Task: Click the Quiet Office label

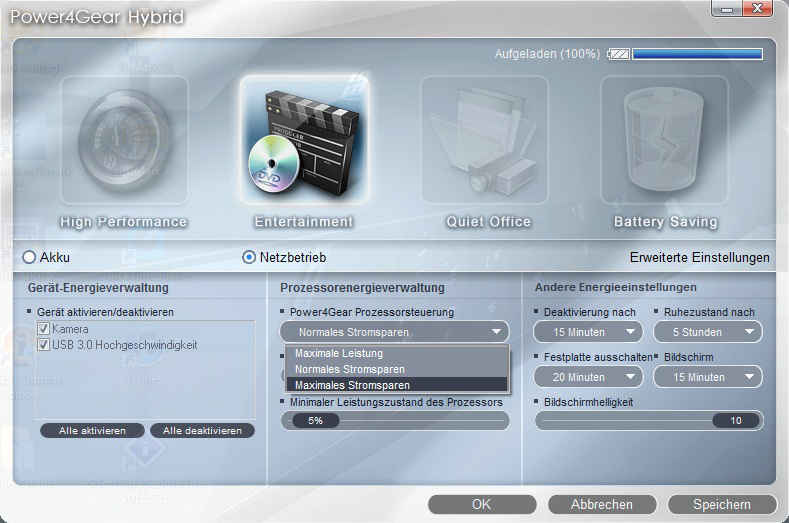Action: [489, 222]
